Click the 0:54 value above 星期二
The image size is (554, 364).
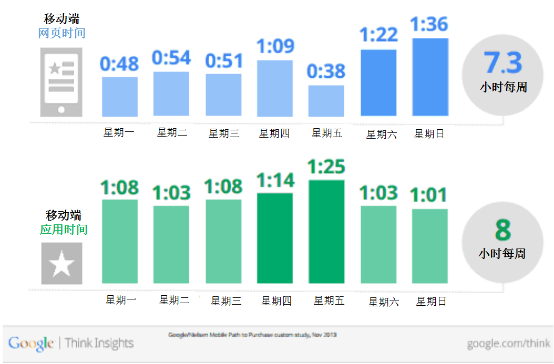(171, 58)
